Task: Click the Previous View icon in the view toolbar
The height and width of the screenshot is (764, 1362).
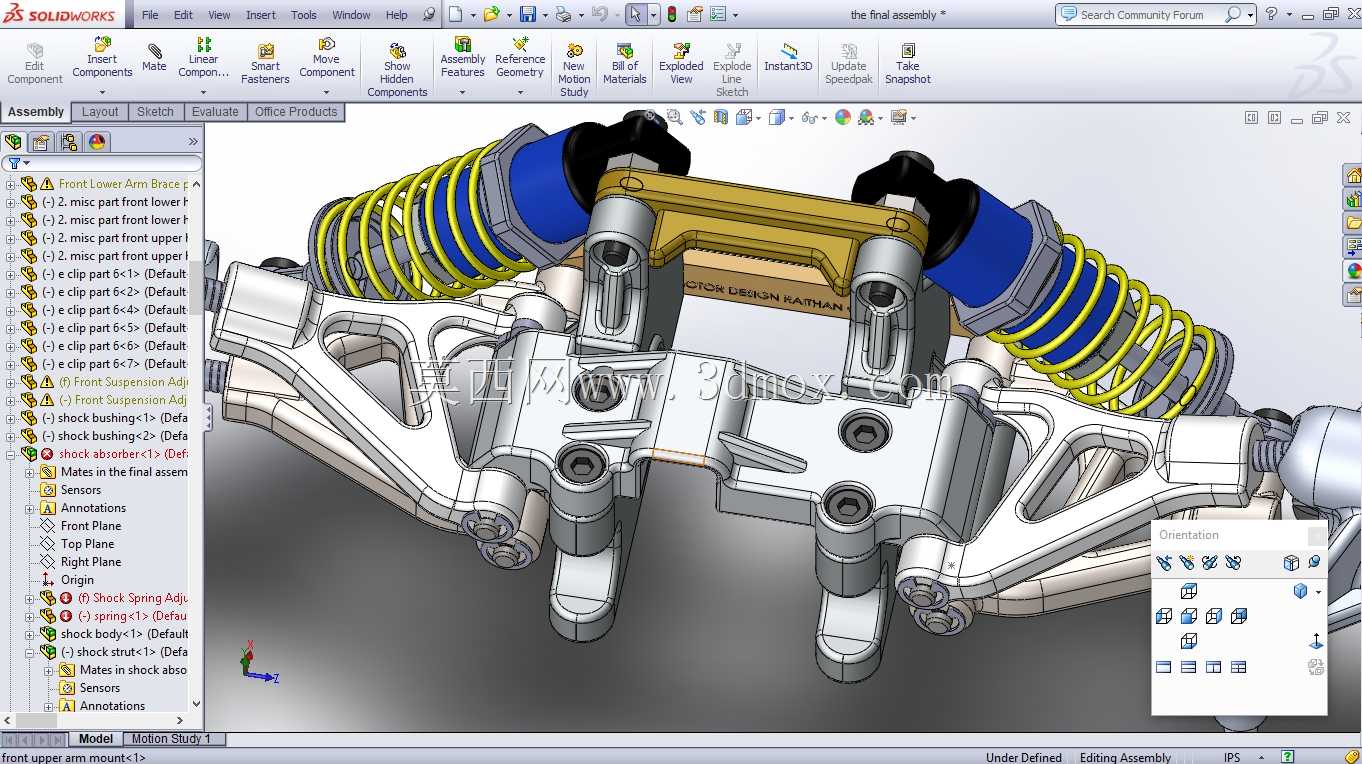Action: tap(697, 117)
